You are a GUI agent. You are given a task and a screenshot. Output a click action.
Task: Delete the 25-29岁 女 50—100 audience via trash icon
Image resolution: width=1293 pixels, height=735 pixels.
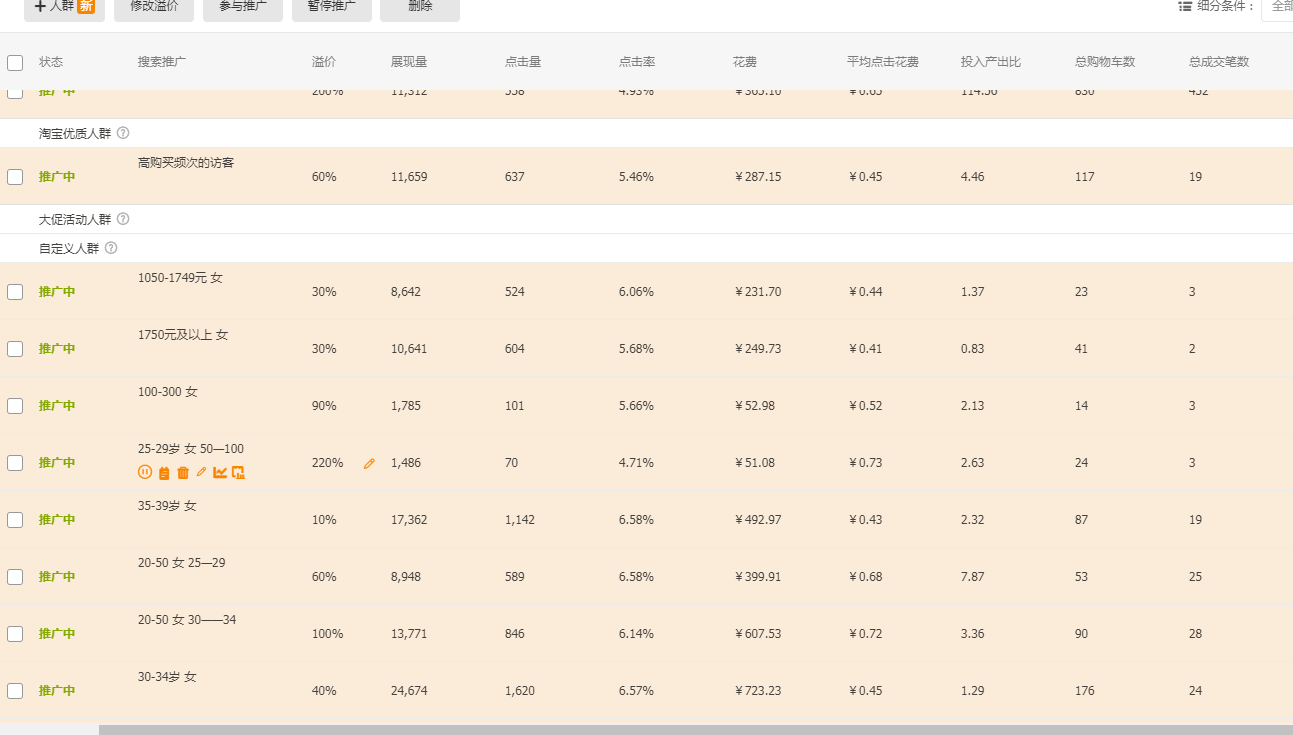tap(183, 473)
